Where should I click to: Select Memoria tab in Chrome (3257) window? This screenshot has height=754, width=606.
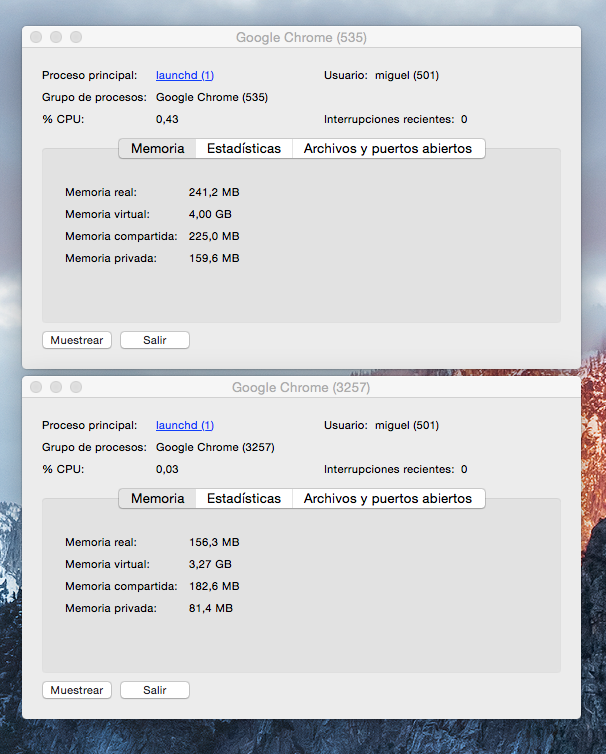[158, 499]
